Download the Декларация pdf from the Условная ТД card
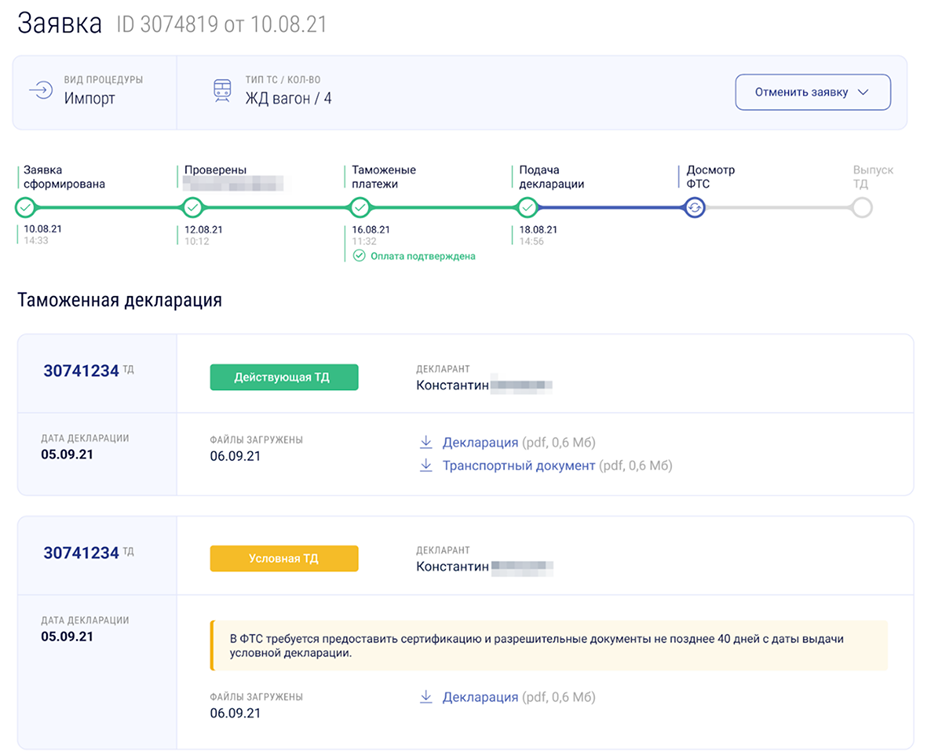The height and width of the screenshot is (753, 931). point(480,697)
